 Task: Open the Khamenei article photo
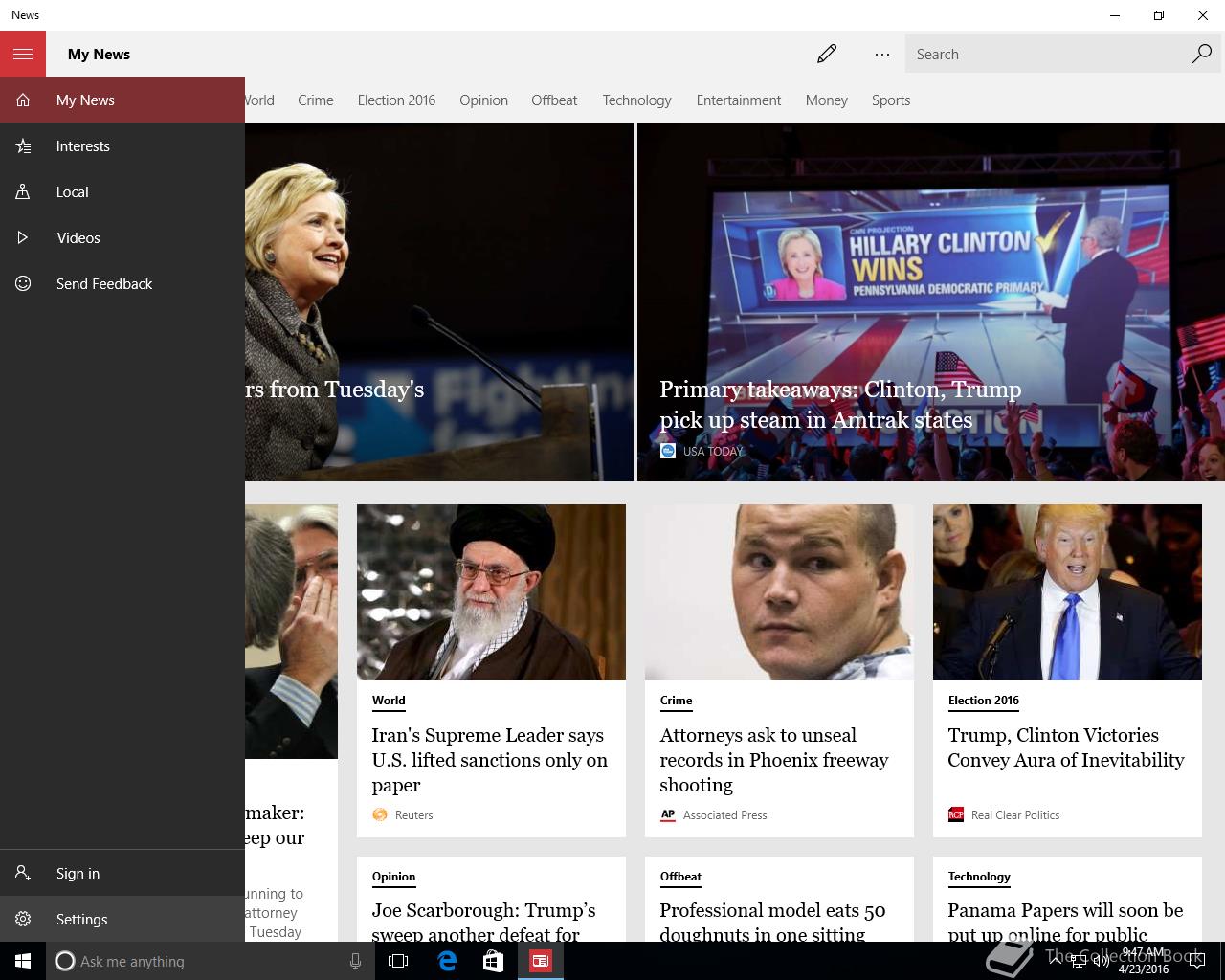point(491,592)
